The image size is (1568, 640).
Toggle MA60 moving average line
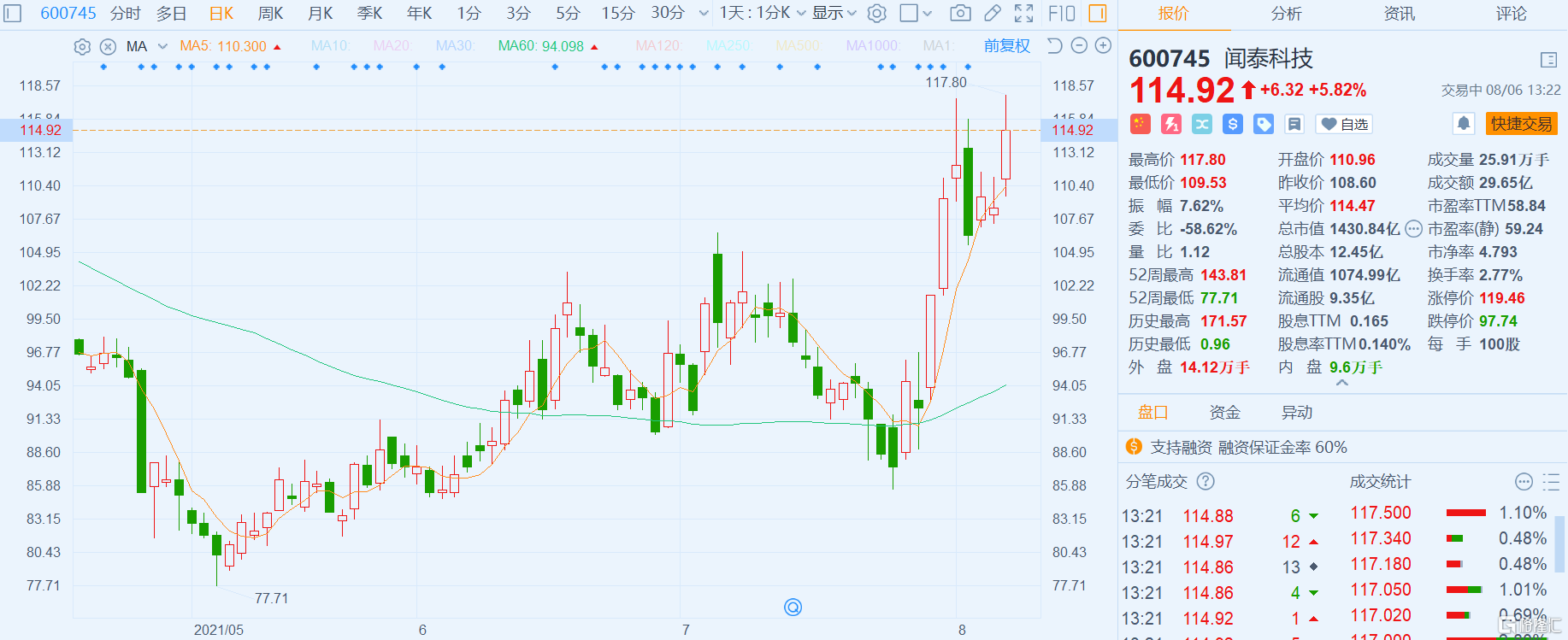(x=548, y=46)
